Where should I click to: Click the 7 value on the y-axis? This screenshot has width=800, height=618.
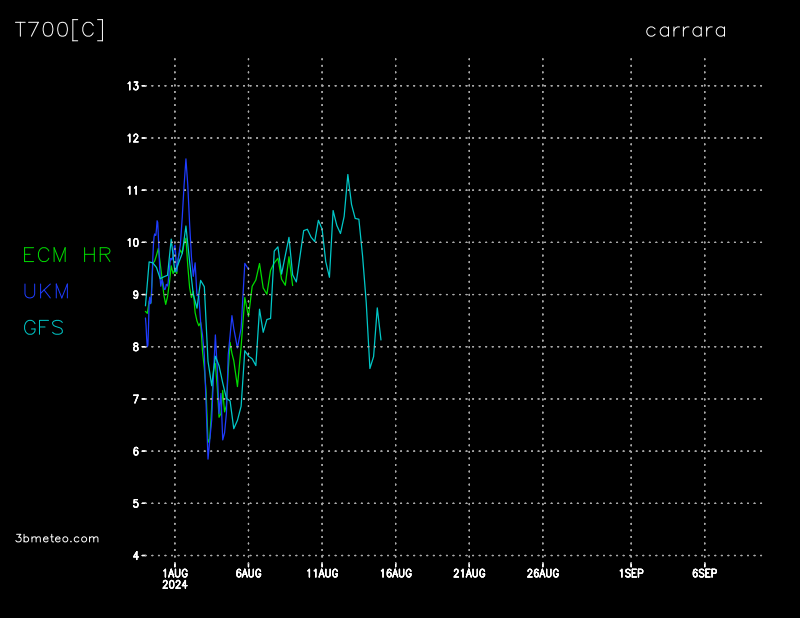pyautogui.click(x=135, y=399)
